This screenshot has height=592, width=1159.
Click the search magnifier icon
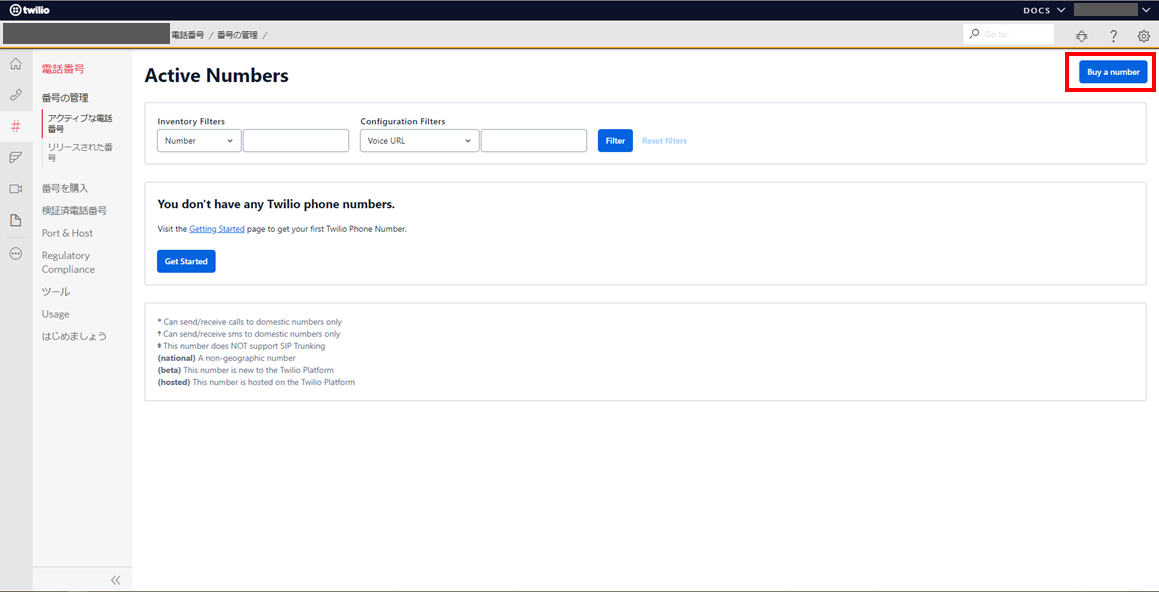point(975,34)
